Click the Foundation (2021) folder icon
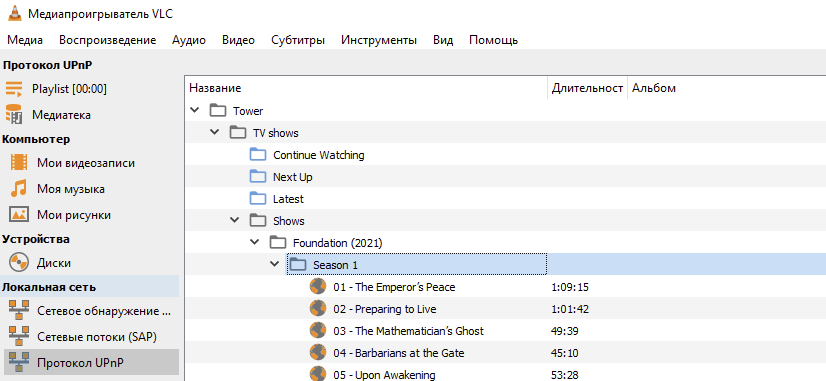Image resolution: width=826 pixels, height=381 pixels. point(278,243)
